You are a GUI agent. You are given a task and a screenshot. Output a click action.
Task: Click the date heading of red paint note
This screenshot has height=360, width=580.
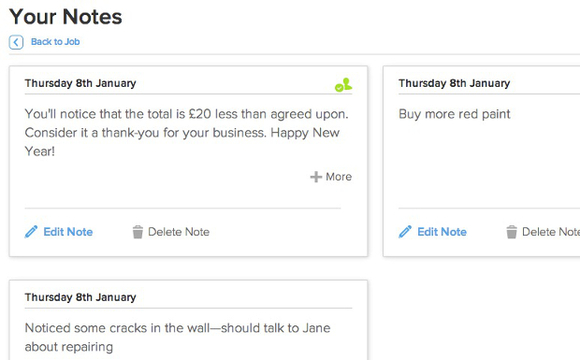[x=454, y=83]
